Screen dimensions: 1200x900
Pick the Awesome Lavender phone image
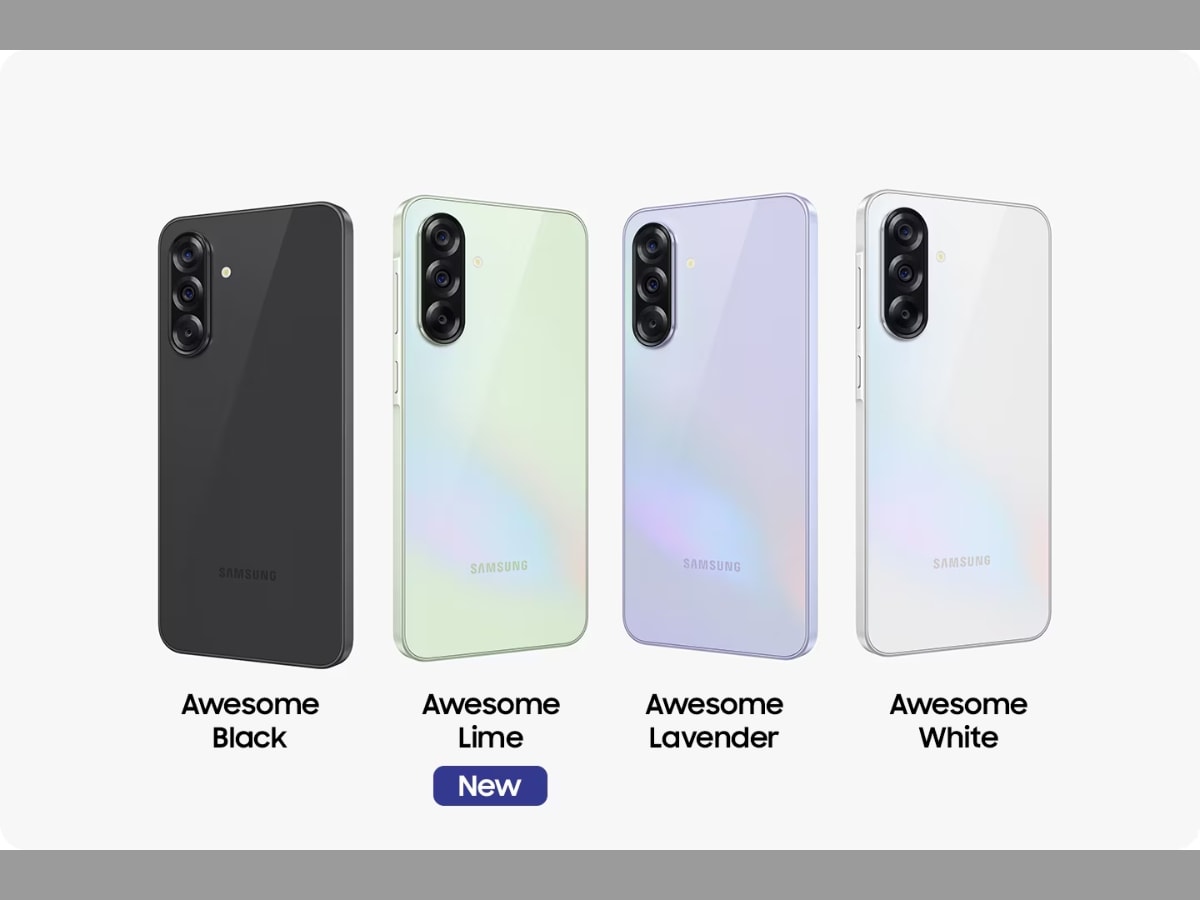(x=720, y=426)
